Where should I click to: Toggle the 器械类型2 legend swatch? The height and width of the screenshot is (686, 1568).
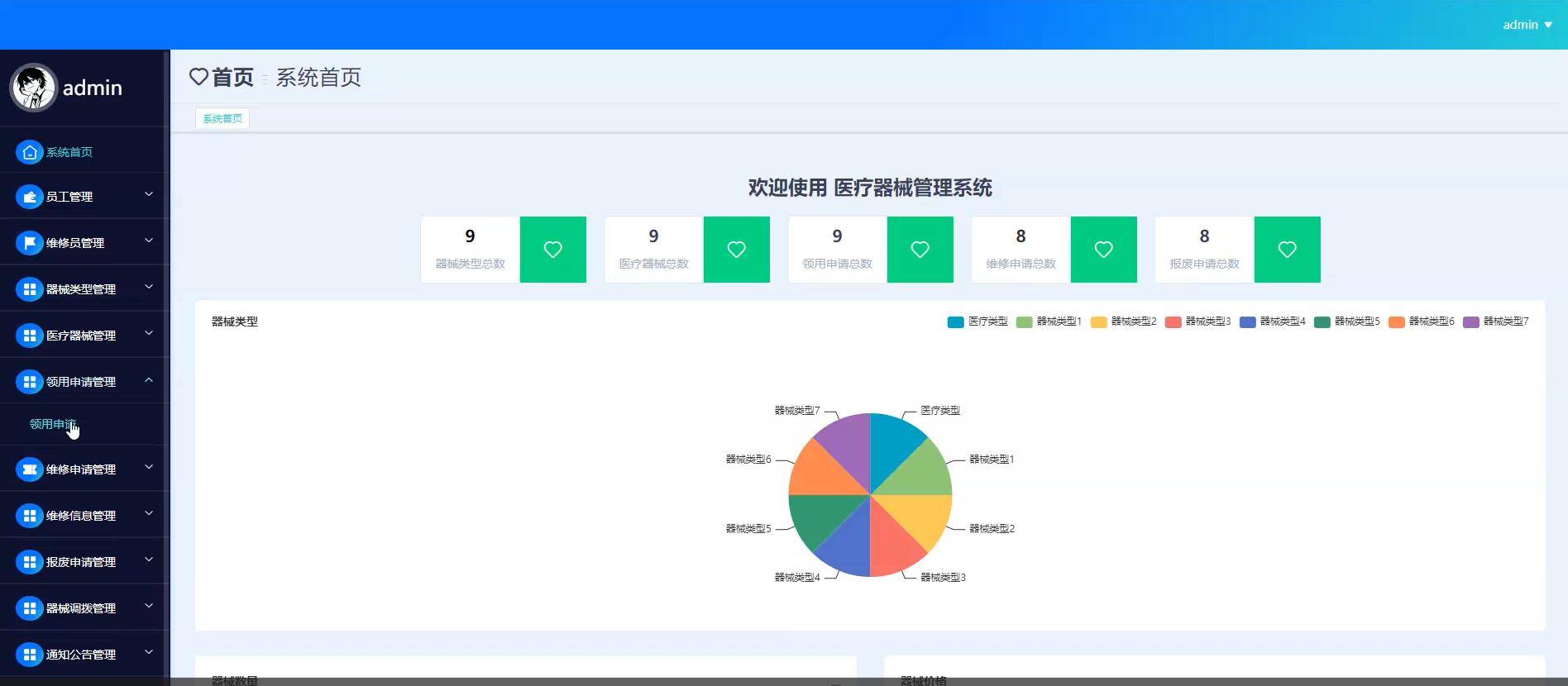pos(1098,322)
